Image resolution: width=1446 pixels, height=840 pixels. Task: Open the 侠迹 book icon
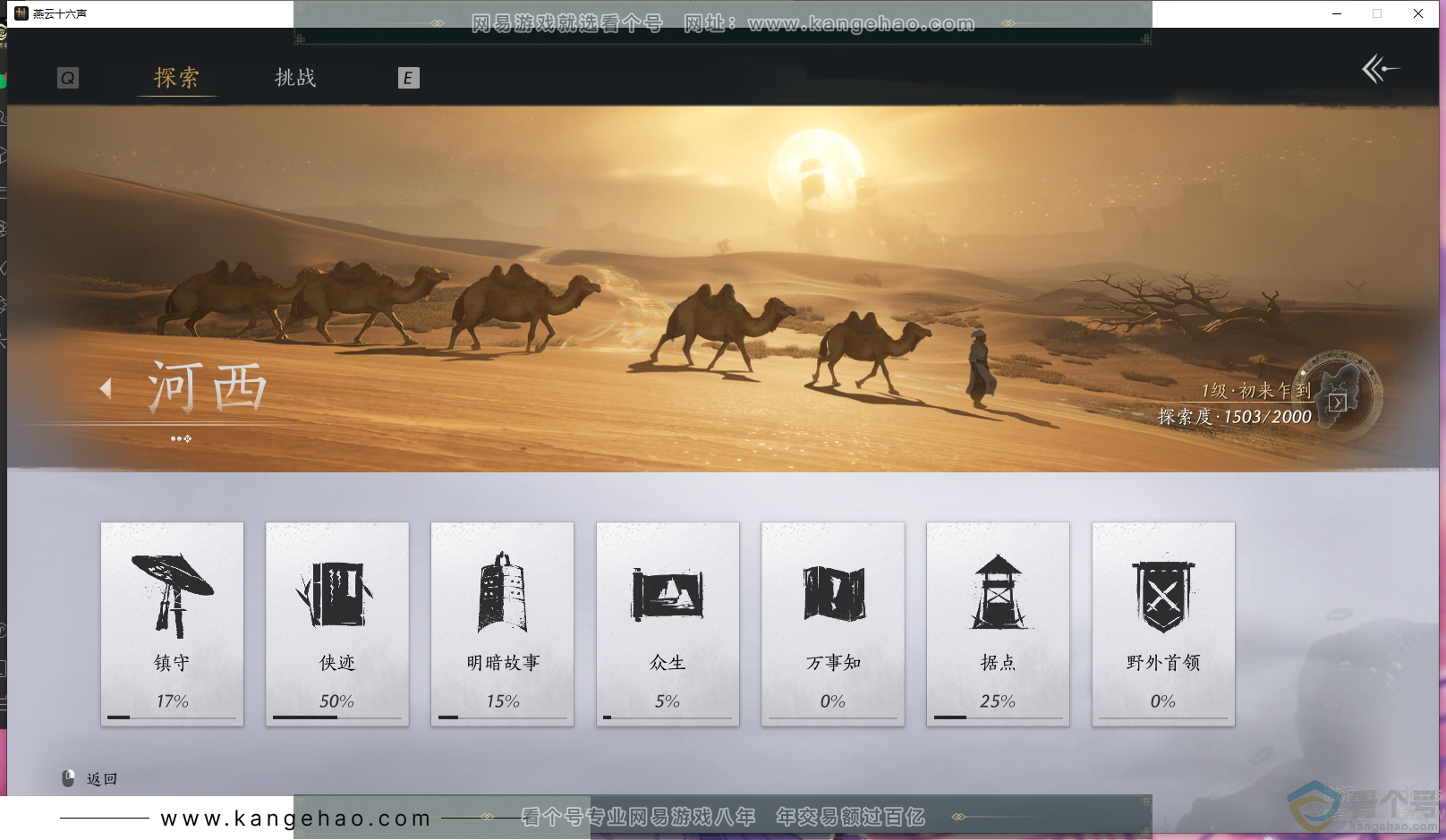point(336,595)
